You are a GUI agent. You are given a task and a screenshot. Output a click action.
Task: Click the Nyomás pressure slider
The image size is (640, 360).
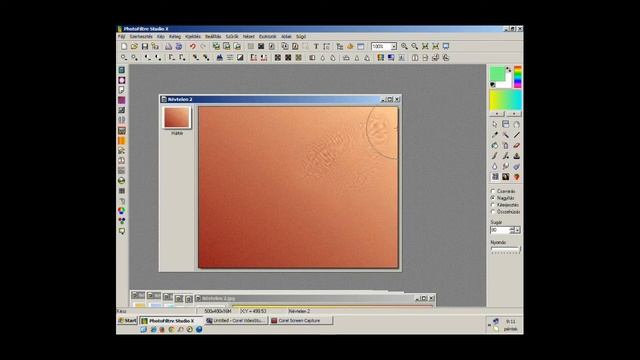pos(506,249)
